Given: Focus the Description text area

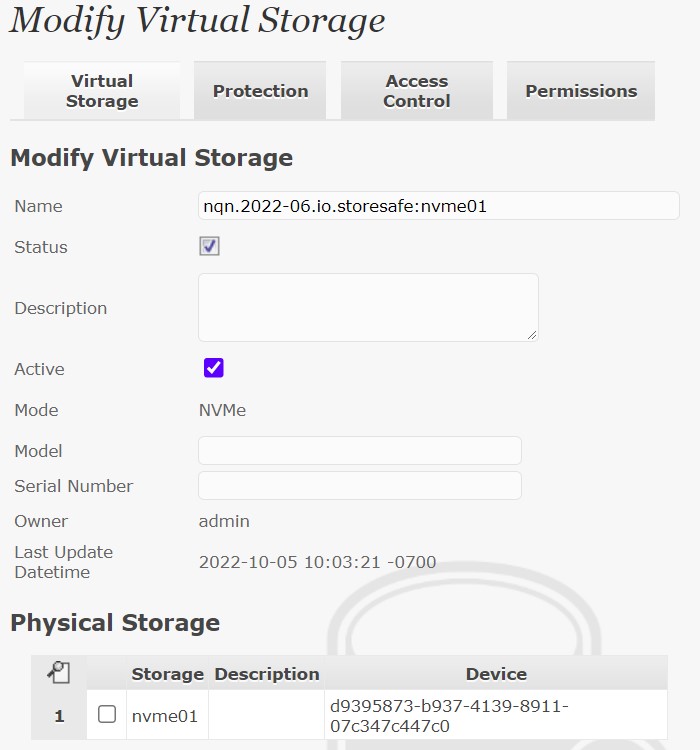Looking at the screenshot, I should pyautogui.click(x=368, y=308).
